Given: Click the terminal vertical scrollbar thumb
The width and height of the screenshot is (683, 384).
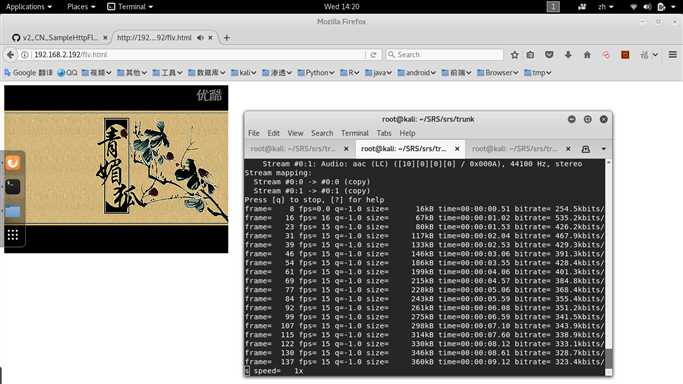Looking at the screenshot, I should pos(609,358).
